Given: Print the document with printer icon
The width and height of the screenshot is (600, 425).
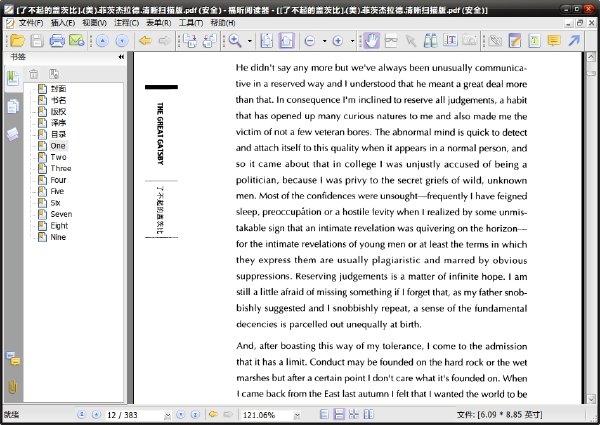Looking at the screenshot, I should coord(57,40).
